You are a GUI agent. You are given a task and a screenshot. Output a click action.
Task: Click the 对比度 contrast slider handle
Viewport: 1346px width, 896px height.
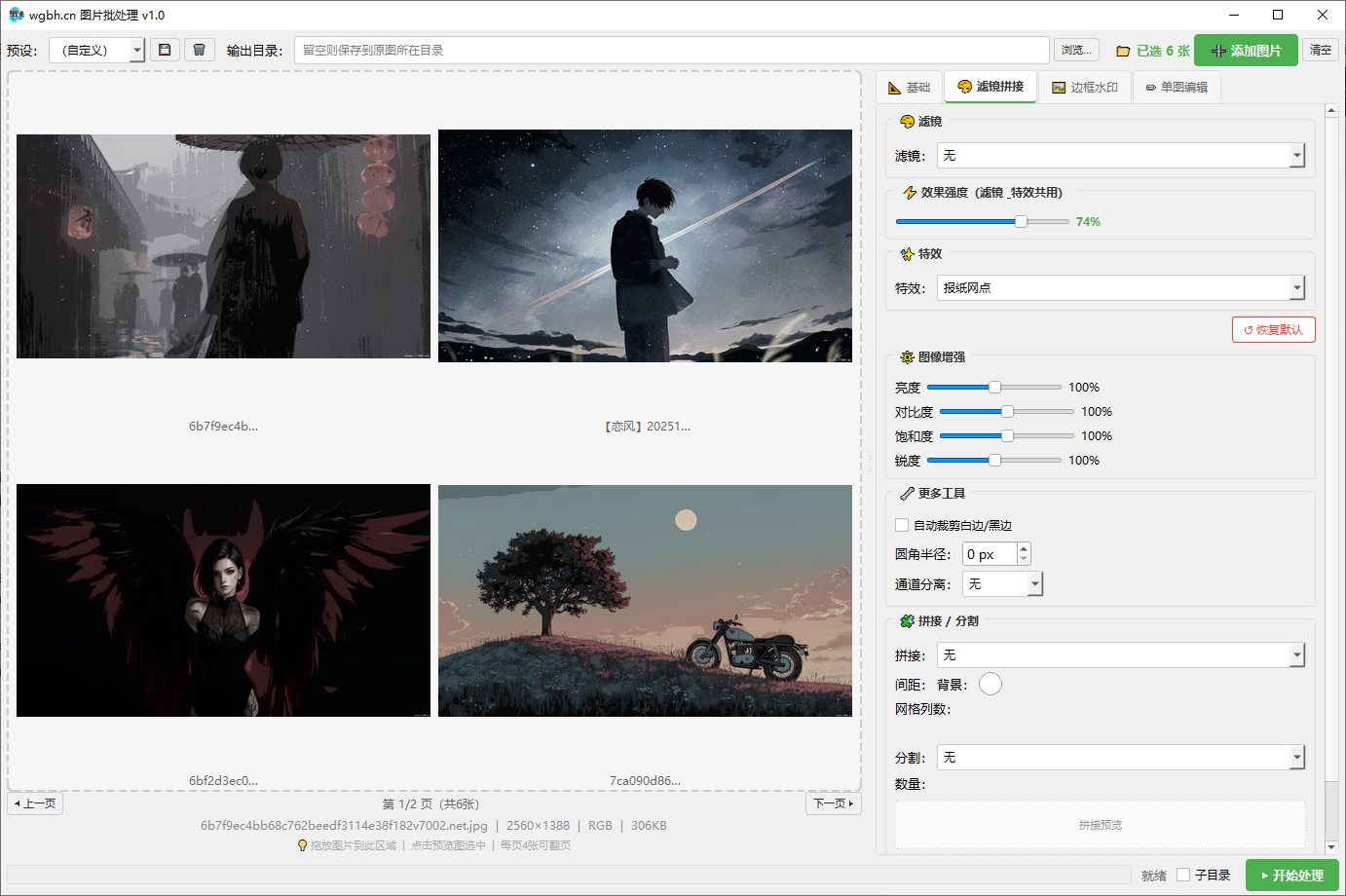pos(1007,412)
